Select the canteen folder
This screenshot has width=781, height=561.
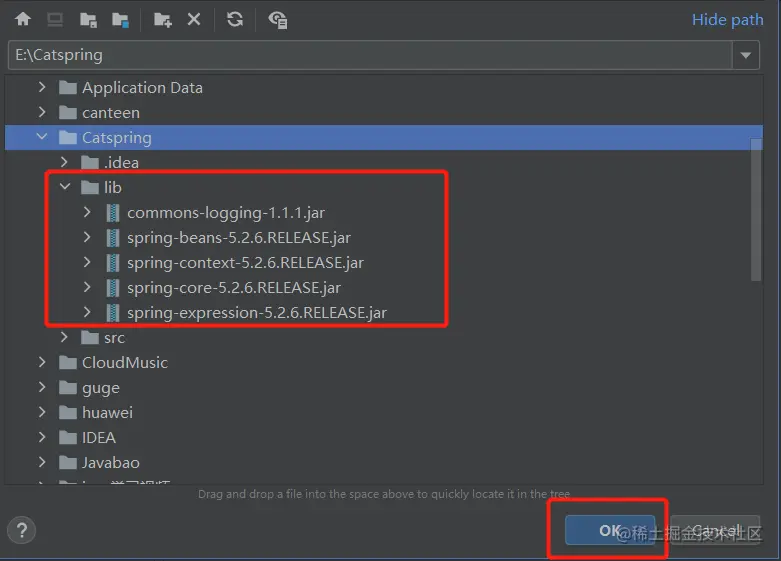tap(111, 113)
